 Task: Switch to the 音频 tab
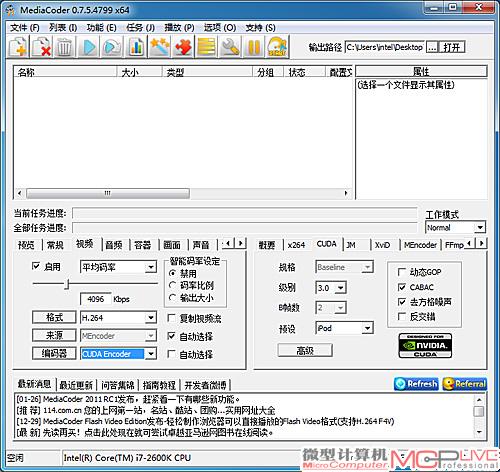click(x=114, y=245)
